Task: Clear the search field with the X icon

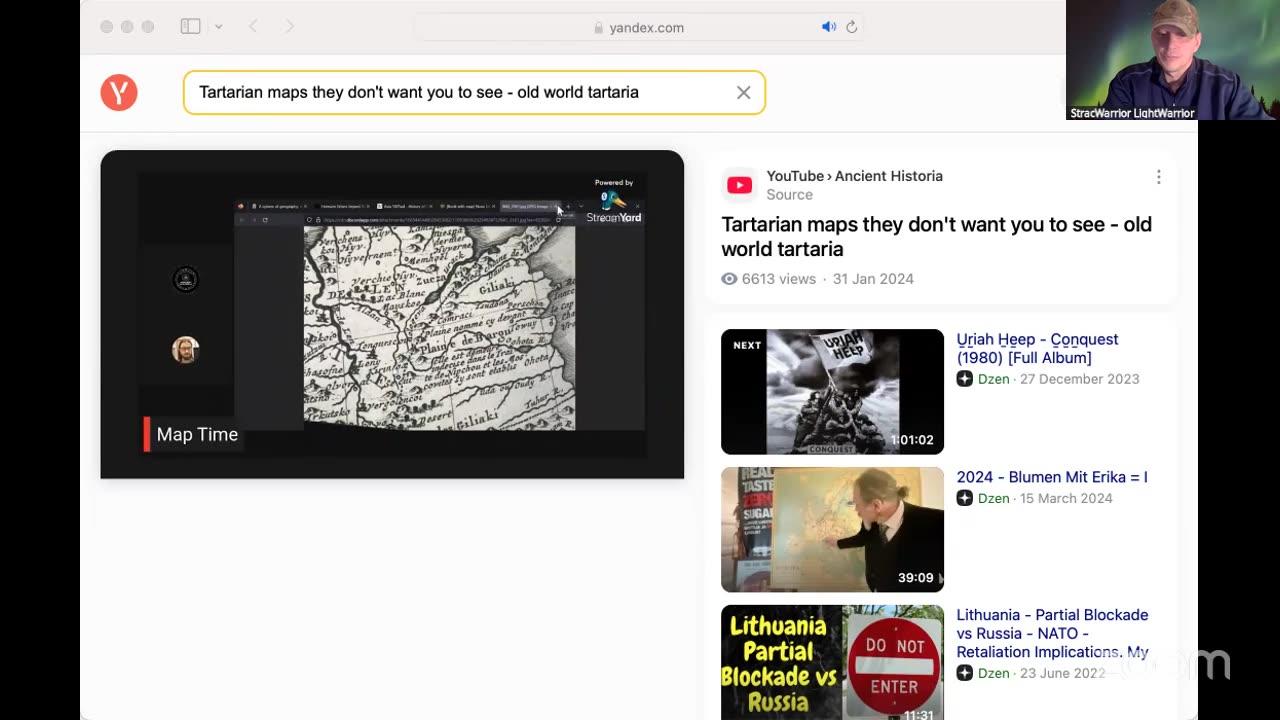Action: [743, 92]
